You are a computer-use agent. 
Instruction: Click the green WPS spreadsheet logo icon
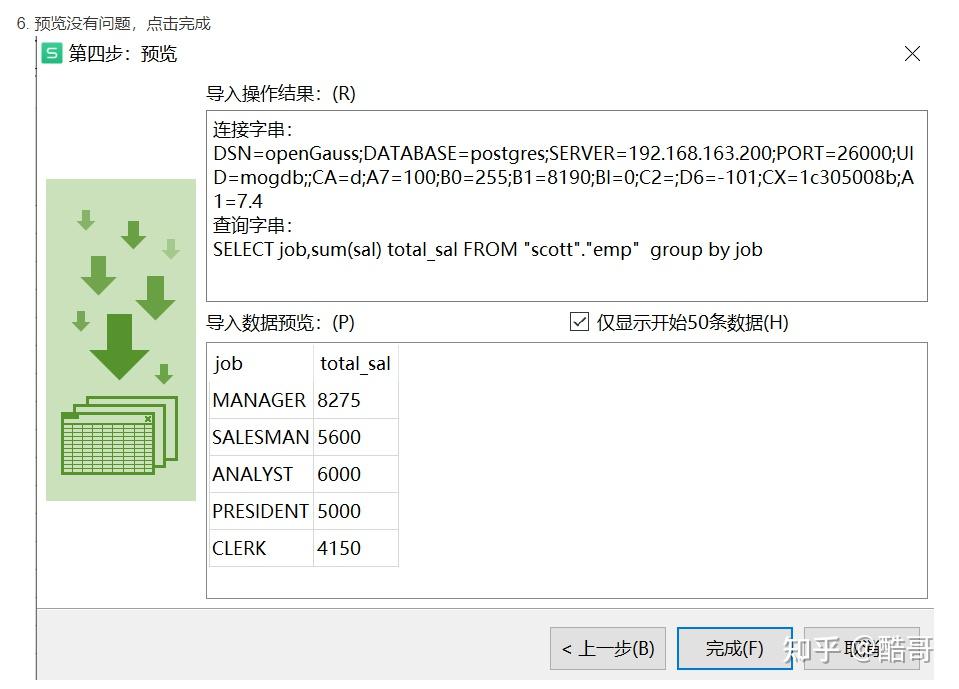[51, 53]
